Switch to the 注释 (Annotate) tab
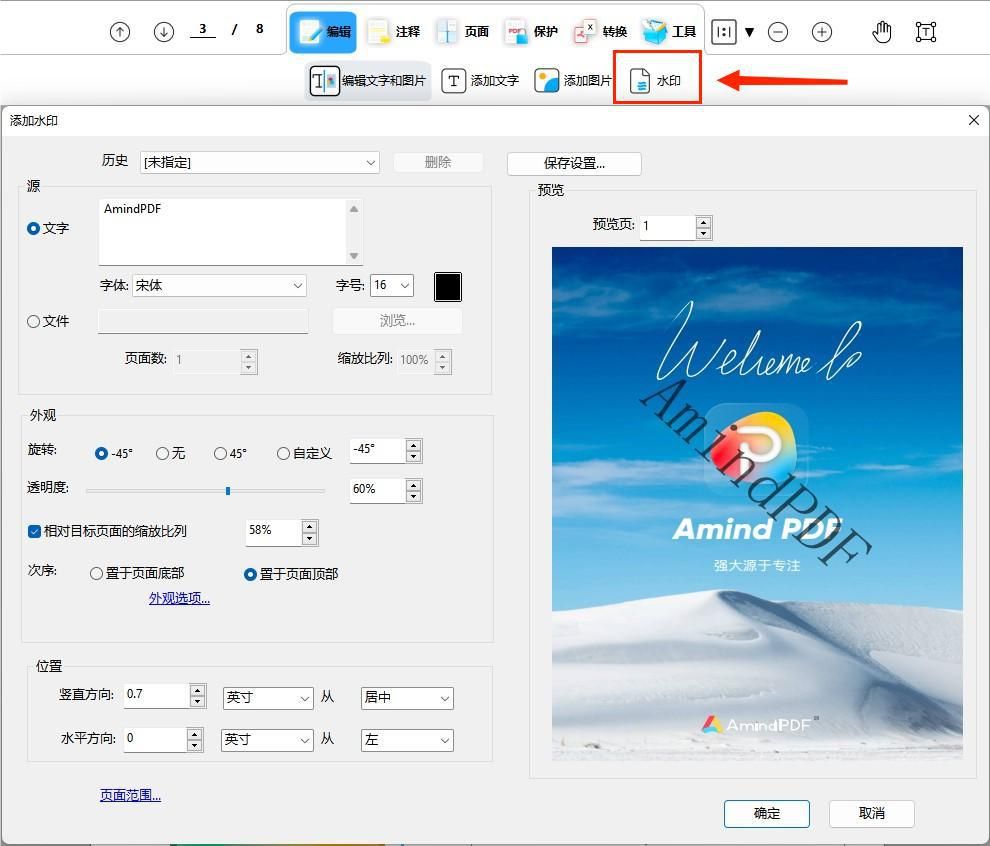This screenshot has height=846, width=990. pyautogui.click(x=393, y=32)
